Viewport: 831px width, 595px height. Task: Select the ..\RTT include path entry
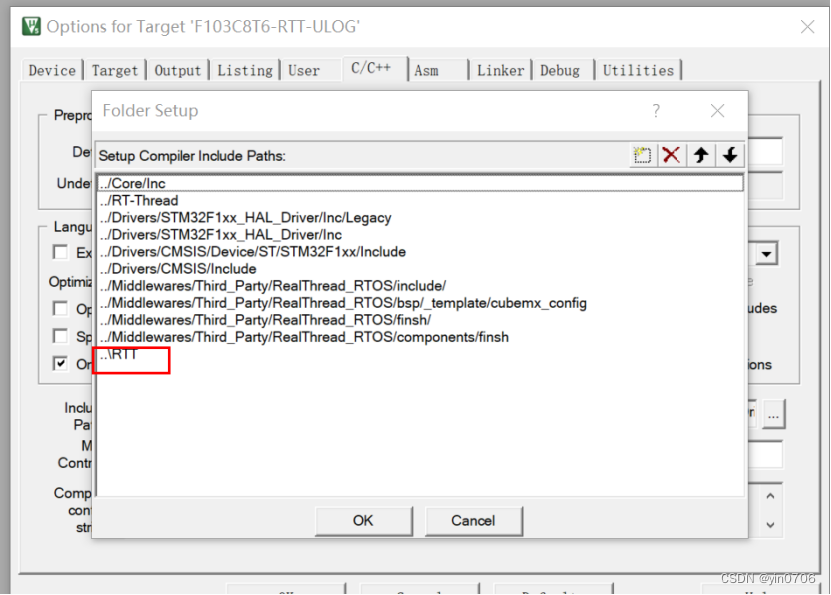(x=420, y=354)
